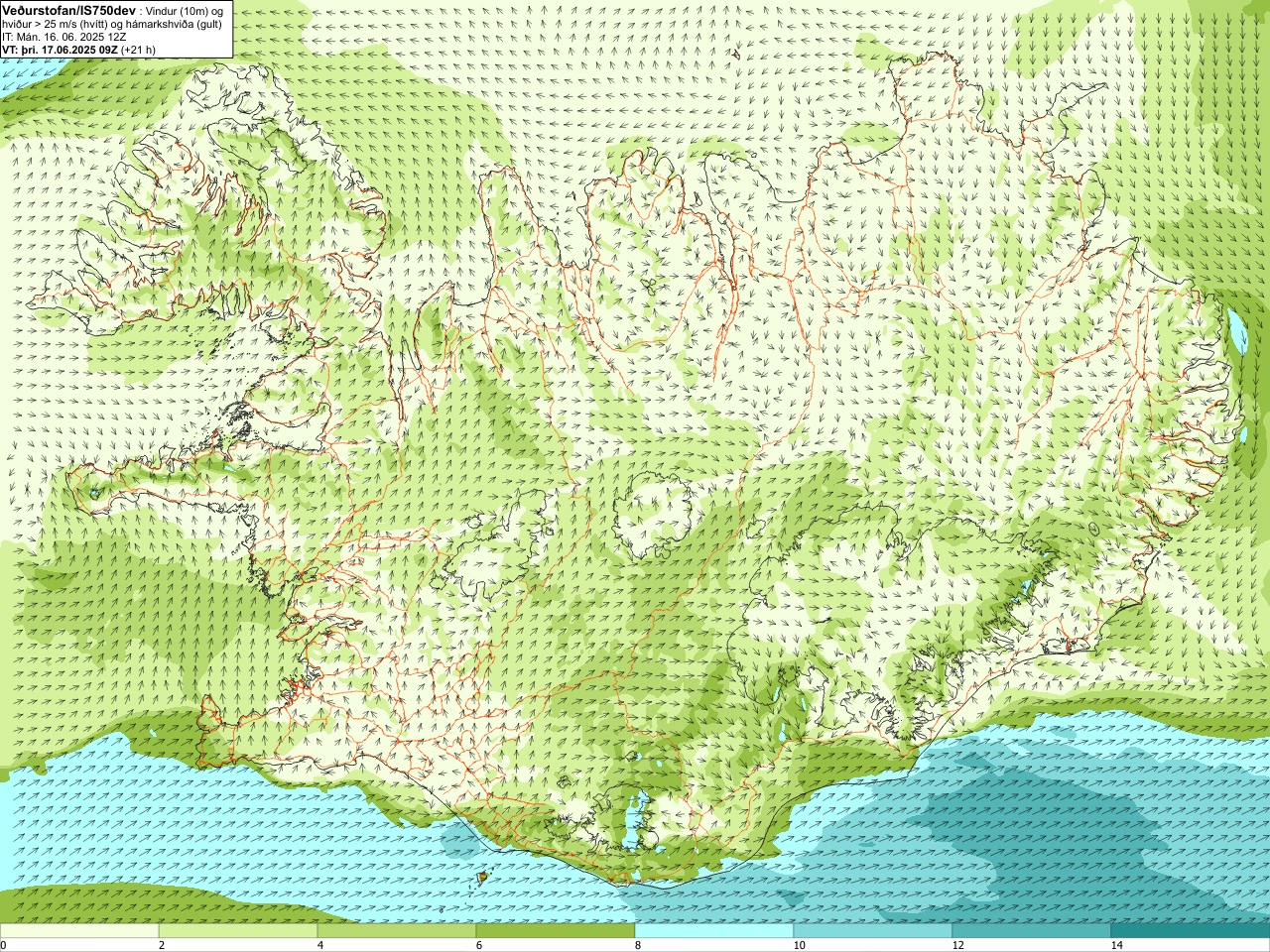The width and height of the screenshot is (1270, 952).
Task: Choose the pale cyan 8–10 legend segment
Action: point(714,931)
